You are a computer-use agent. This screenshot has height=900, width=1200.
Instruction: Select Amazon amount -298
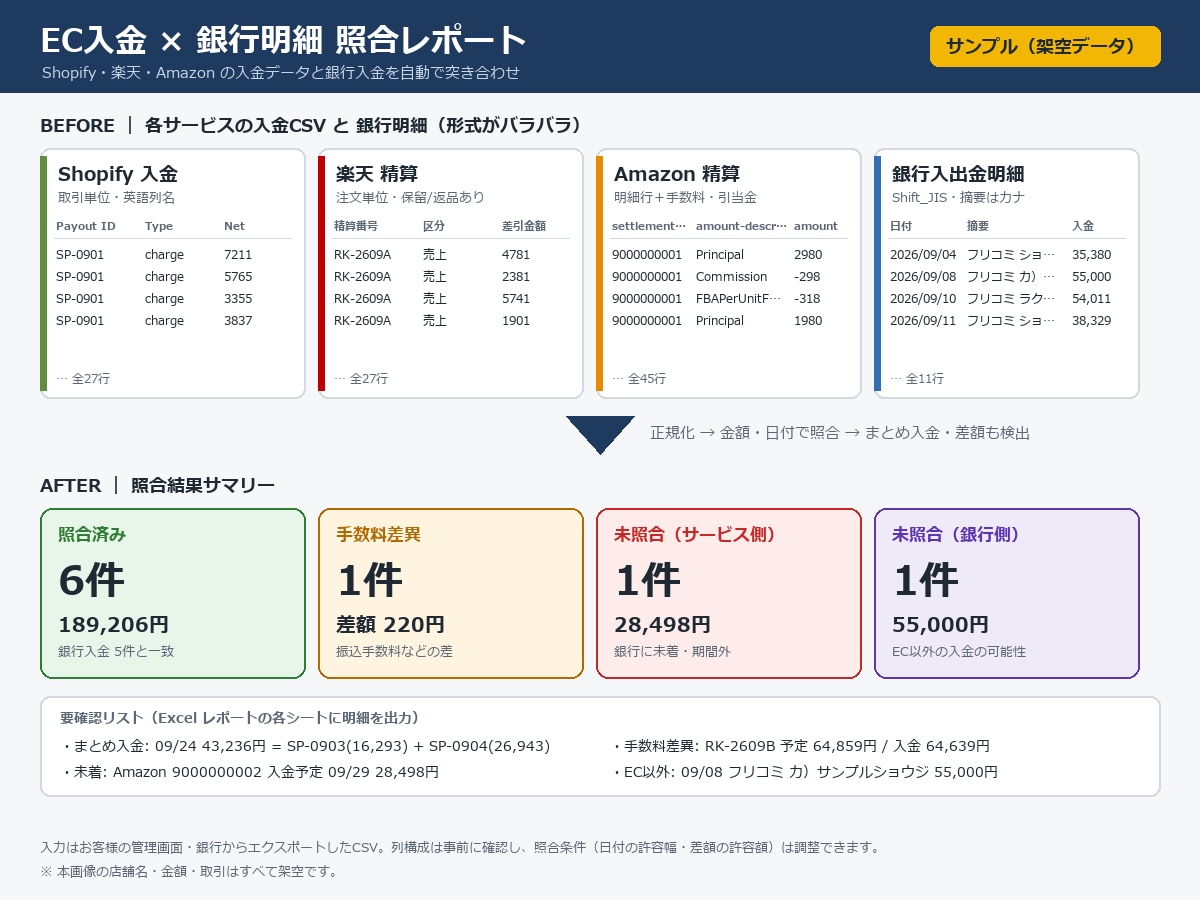809,277
